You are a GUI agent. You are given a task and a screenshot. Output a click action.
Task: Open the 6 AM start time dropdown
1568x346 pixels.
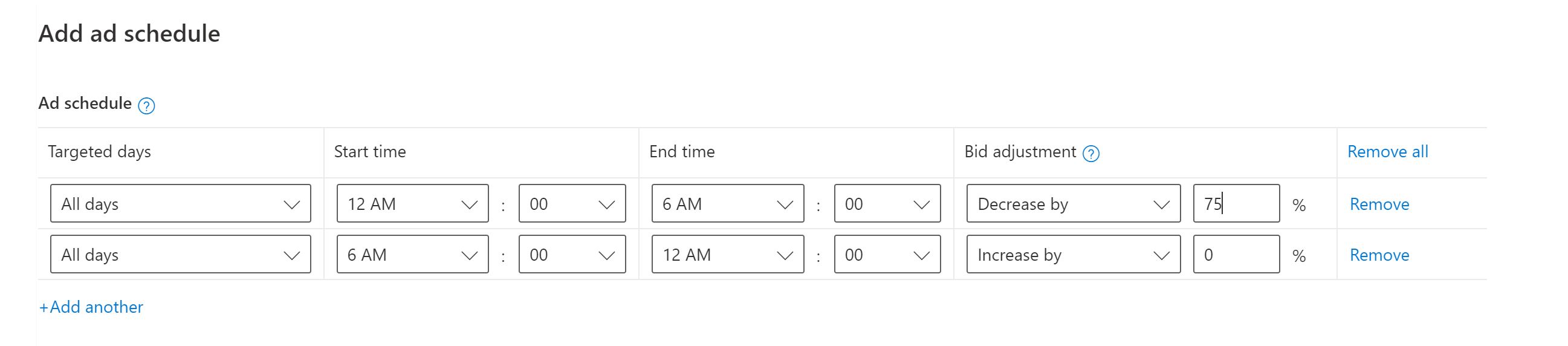412,254
